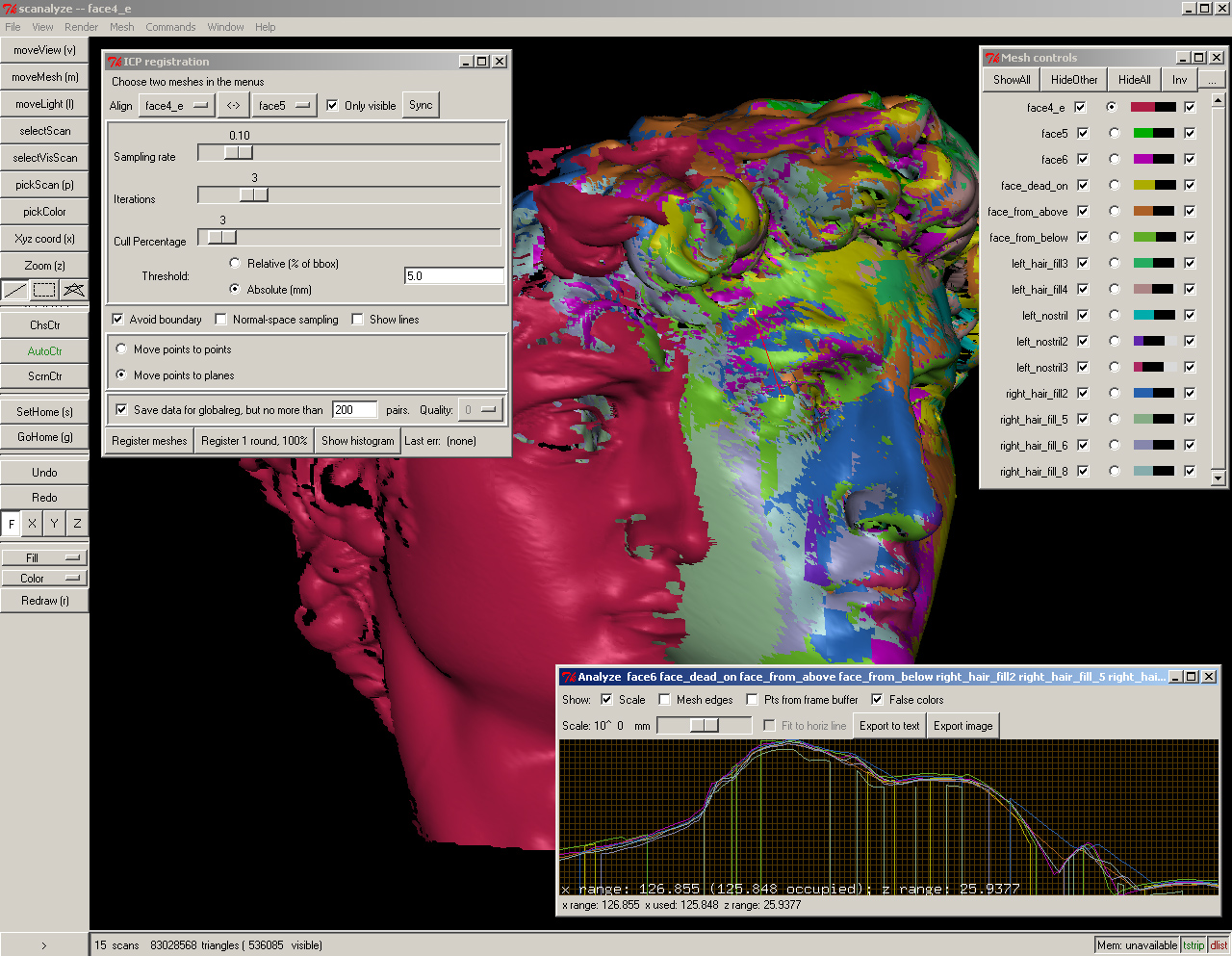Image resolution: width=1232 pixels, height=956 pixels.
Task: Select the dashed rectangle selection tool
Action: point(44,289)
